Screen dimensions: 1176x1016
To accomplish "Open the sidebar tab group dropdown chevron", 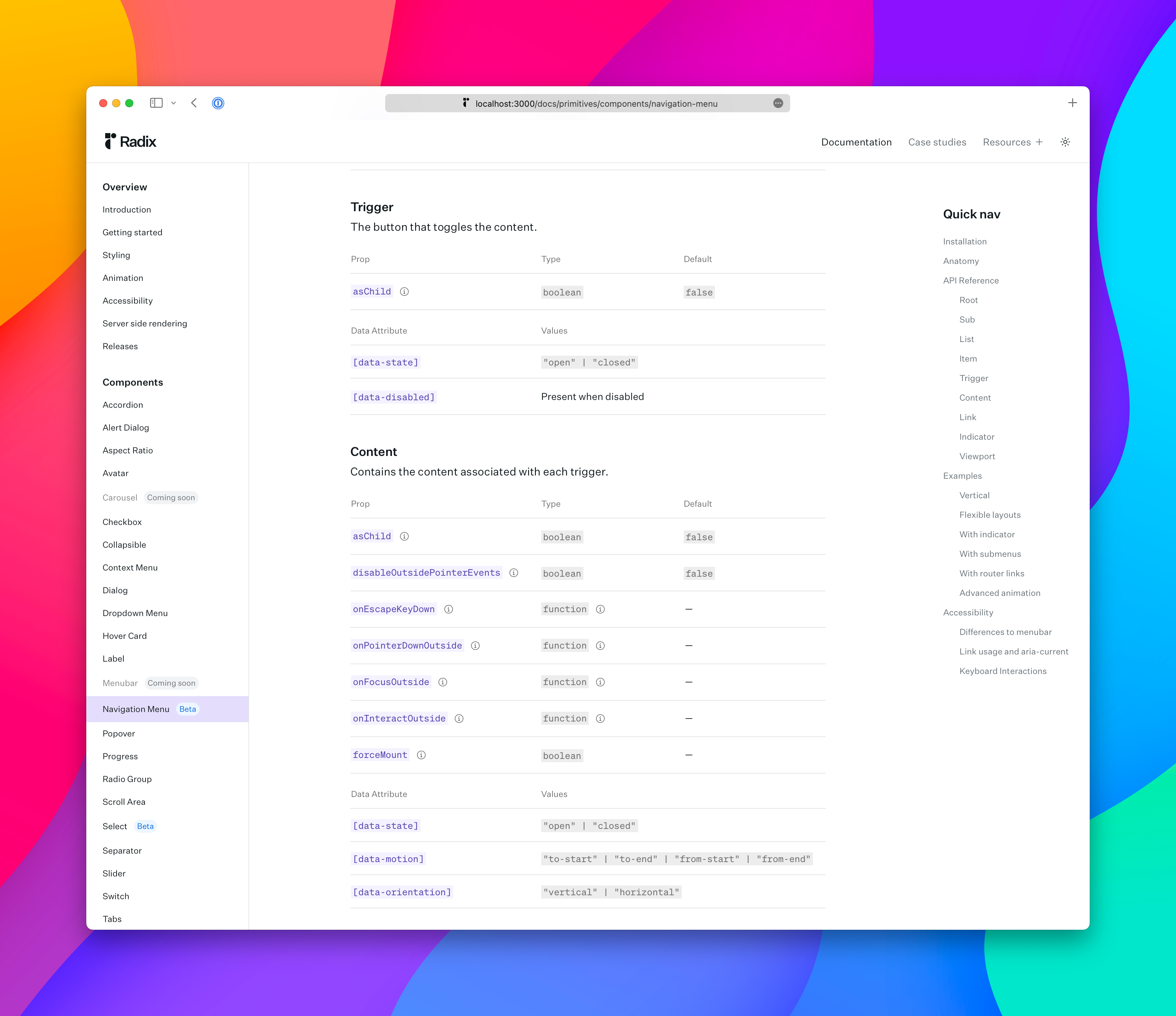I will [174, 103].
